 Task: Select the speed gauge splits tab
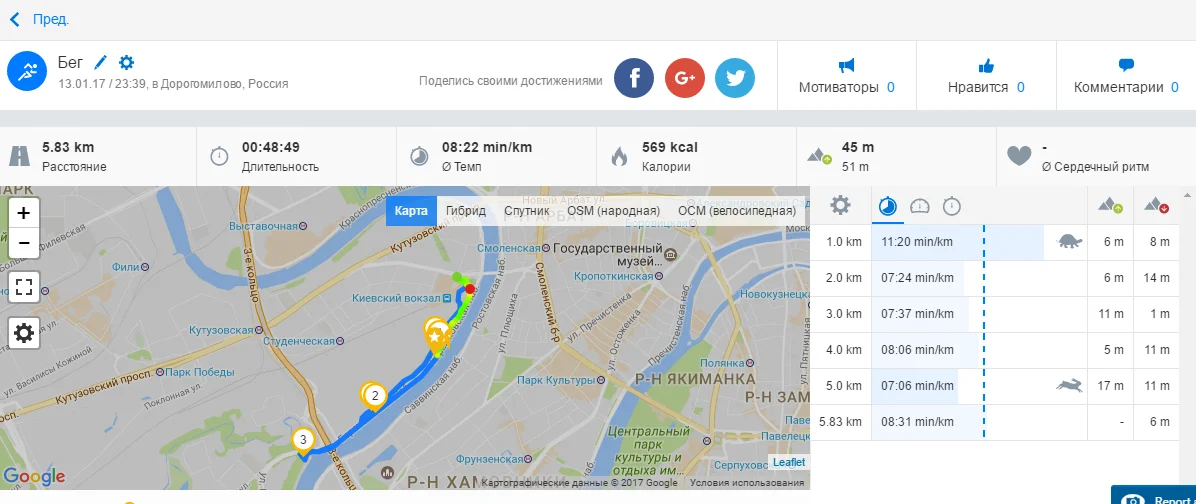[x=921, y=206]
